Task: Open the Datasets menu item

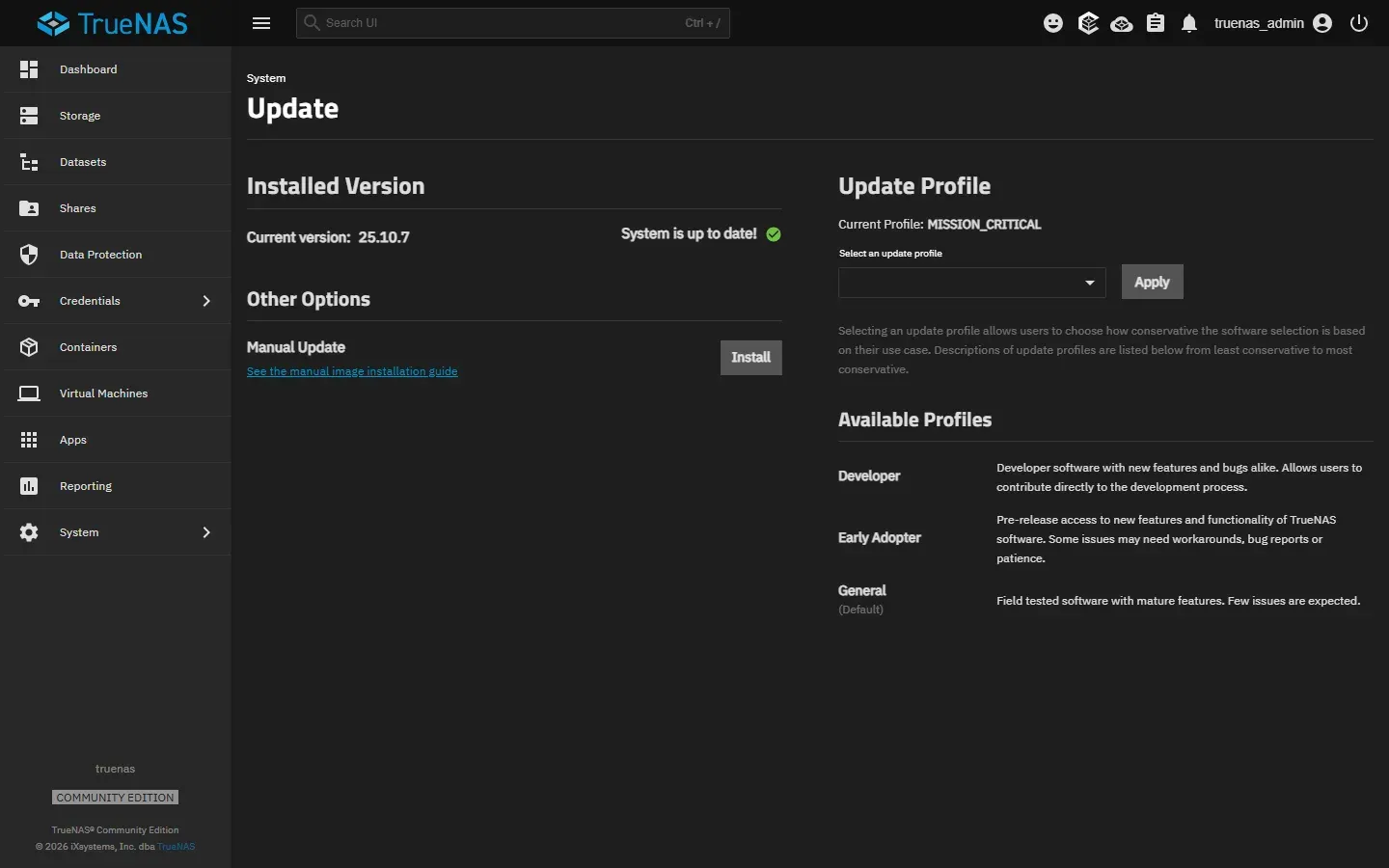Action: pos(116,162)
